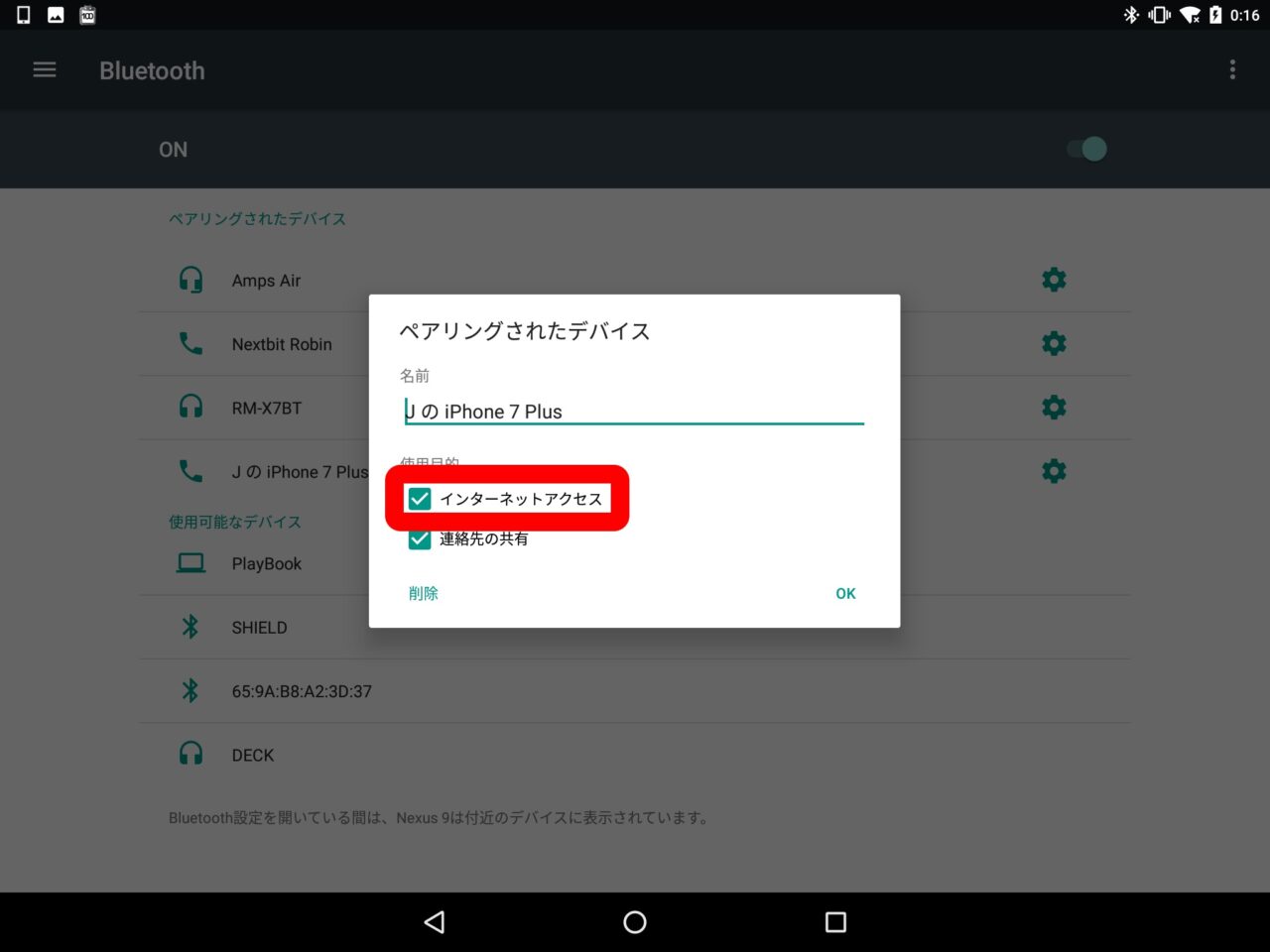Tap the Android home circle button

[x=635, y=922]
